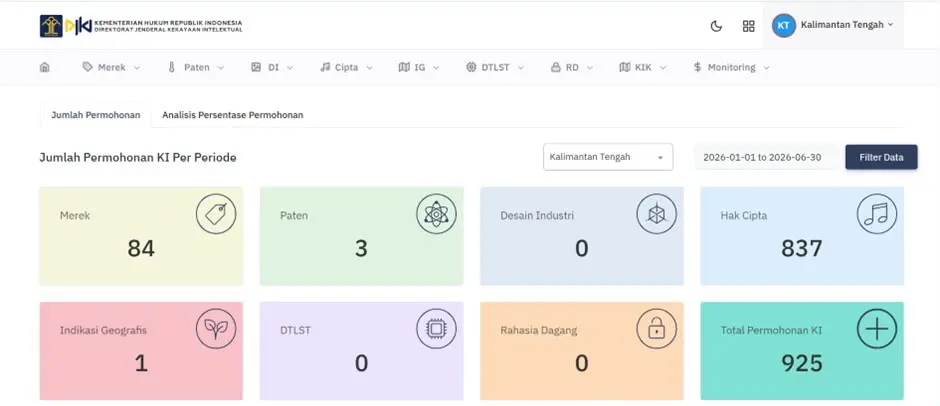Toggle dark mode moon icon
The image size is (940, 406).
[716, 26]
